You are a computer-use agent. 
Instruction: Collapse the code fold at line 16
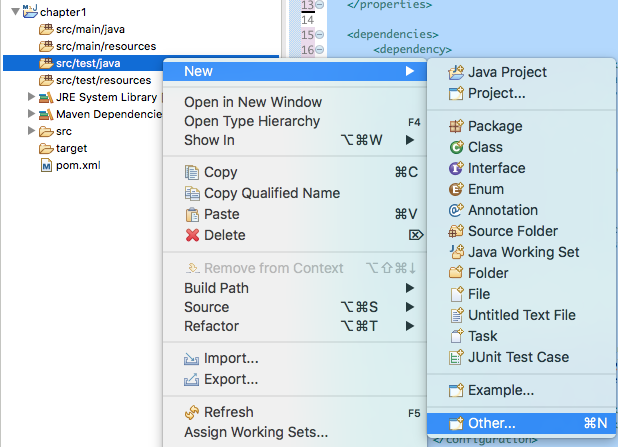320,50
